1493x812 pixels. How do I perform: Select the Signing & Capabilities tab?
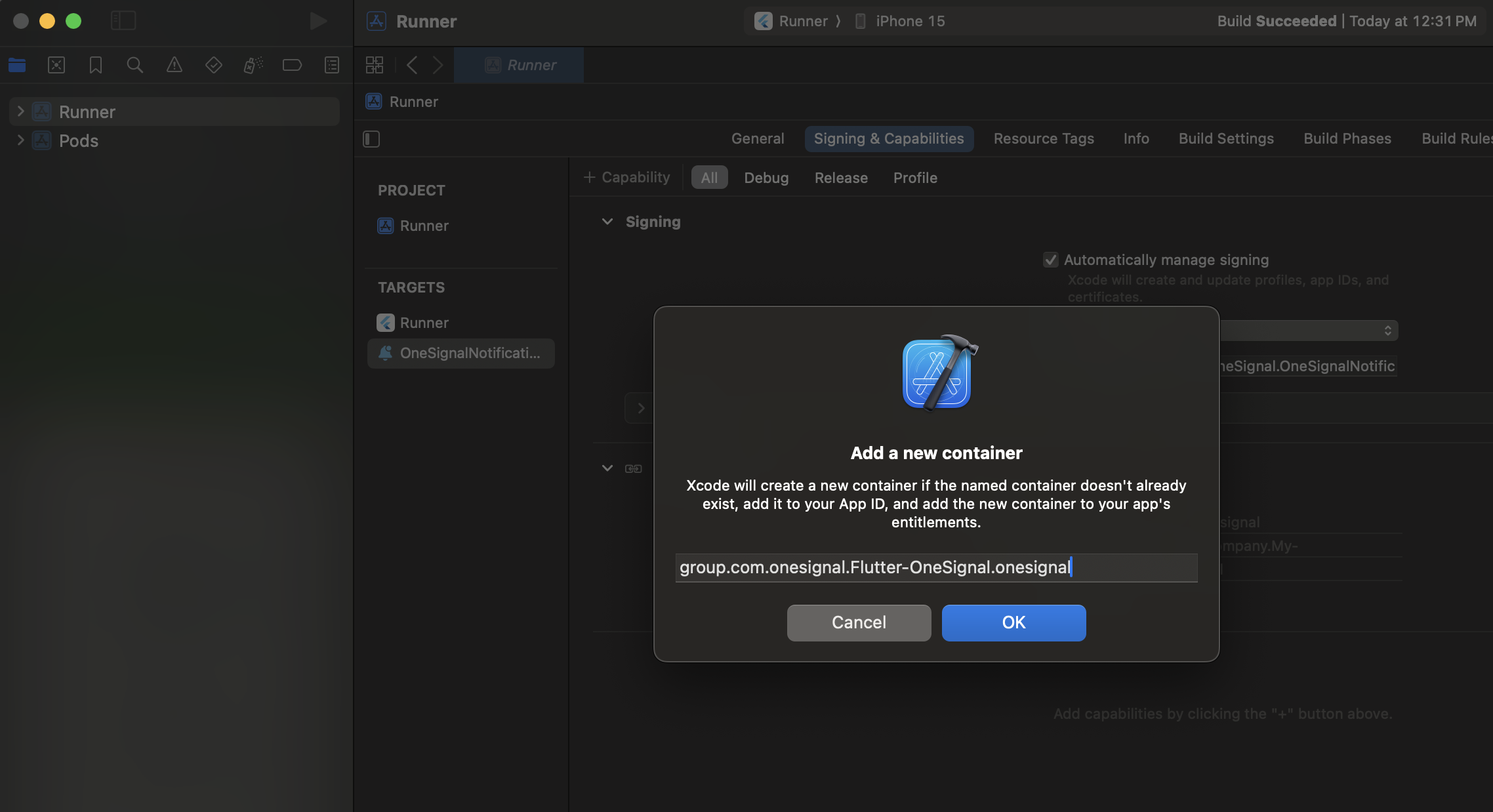[x=889, y=138]
